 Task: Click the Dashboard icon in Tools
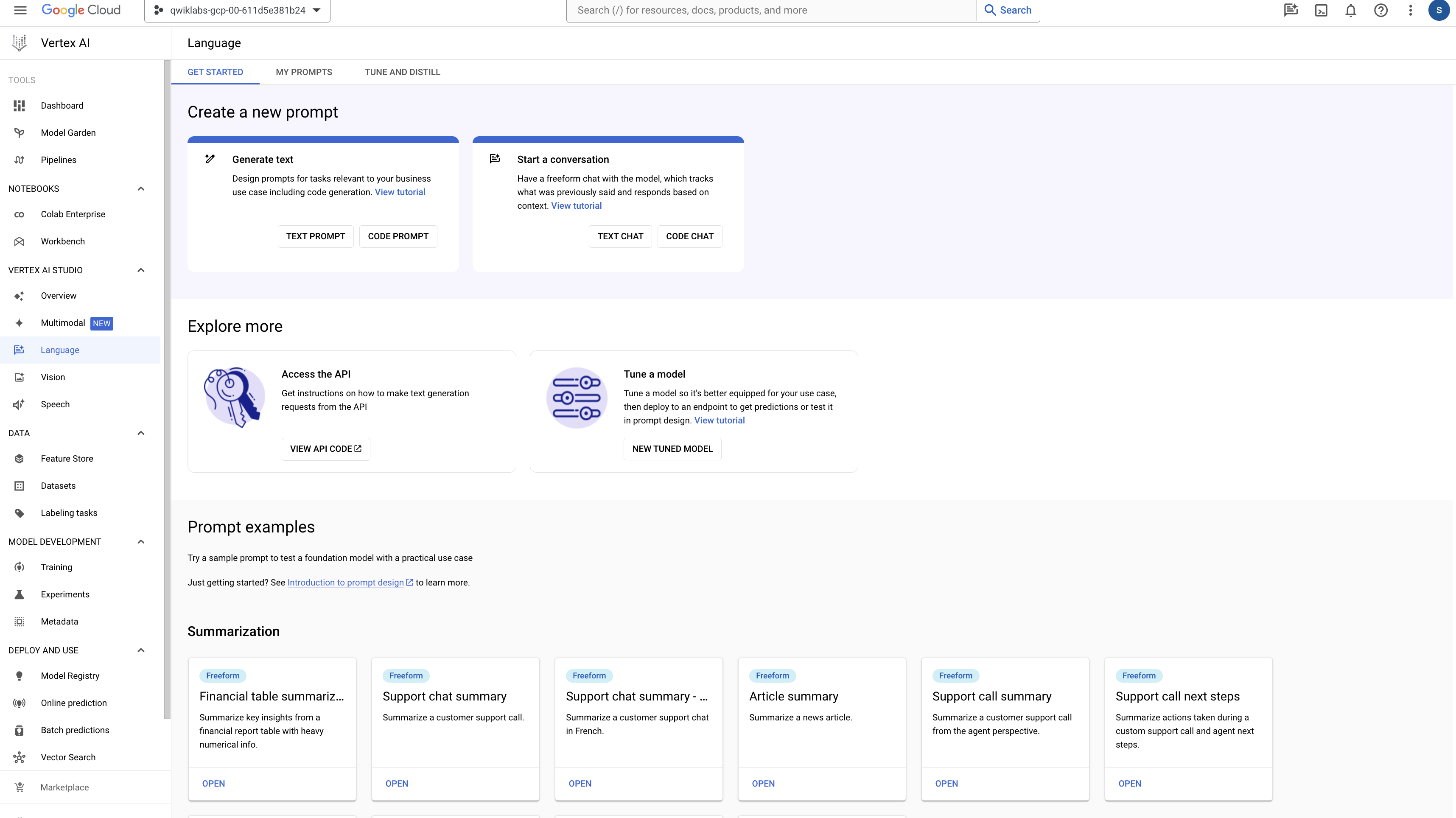[x=19, y=105]
